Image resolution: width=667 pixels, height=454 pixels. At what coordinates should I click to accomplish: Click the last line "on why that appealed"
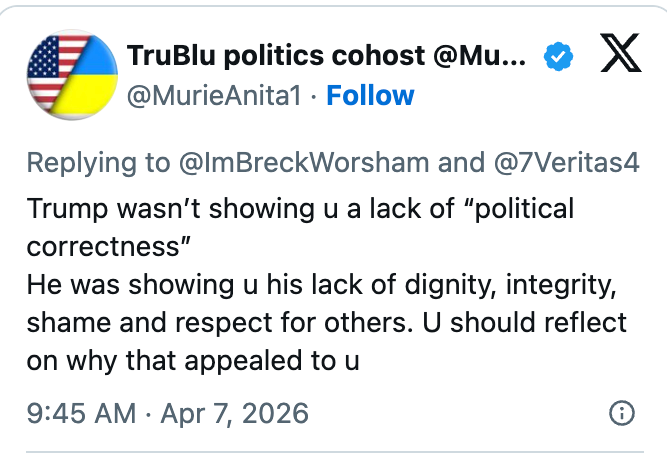click(x=190, y=360)
